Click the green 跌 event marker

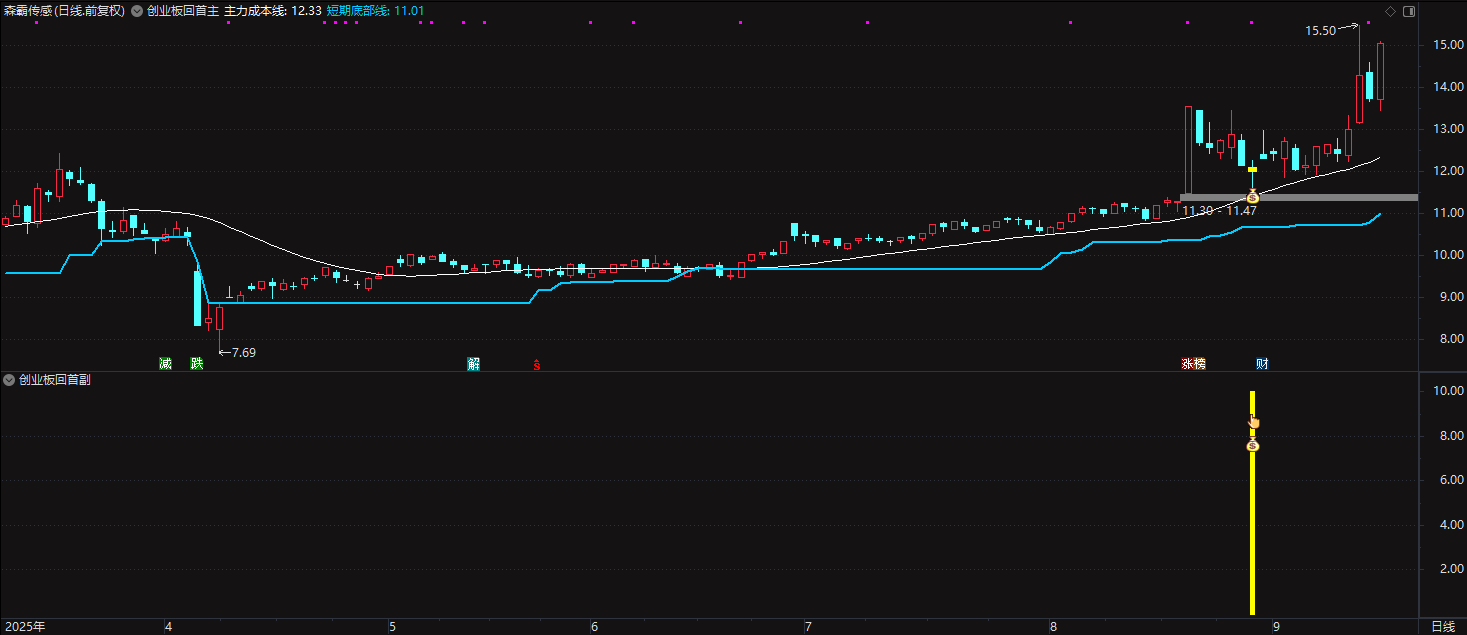point(197,364)
